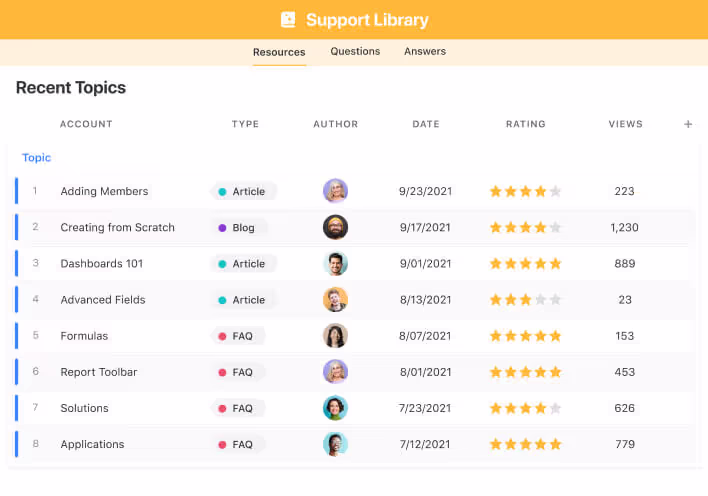Select author avatar on Advanced Fields row
Viewport: 708px width, 496px height.
(335, 299)
